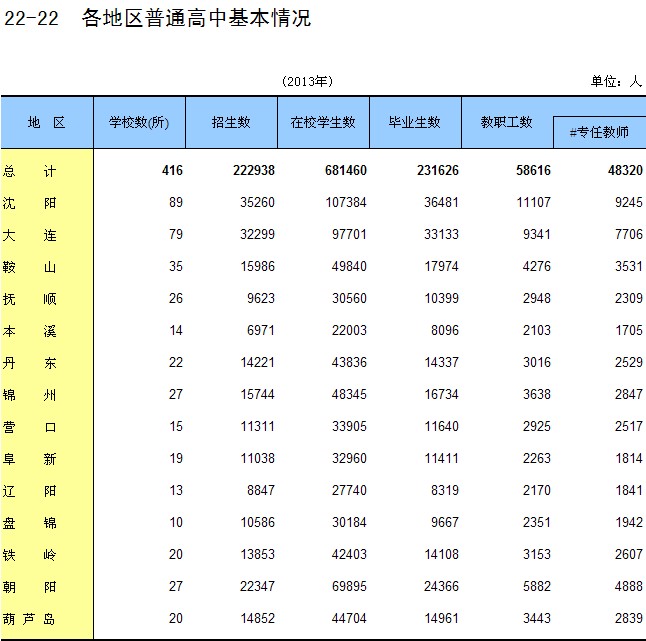
Task: Click the table title 各地区普通高中基本情况
Action: pyautogui.click(x=196, y=18)
